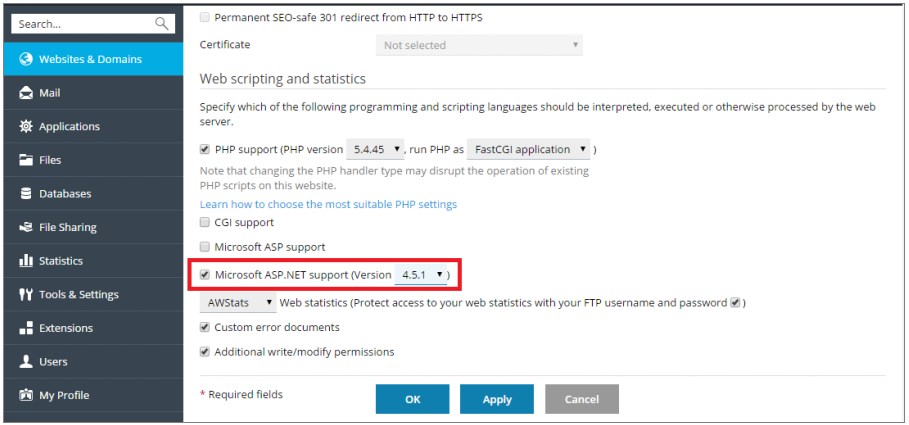Click the Websites & Domains globe icon
The width and height of the screenshot is (909, 425).
pyautogui.click(x=26, y=59)
